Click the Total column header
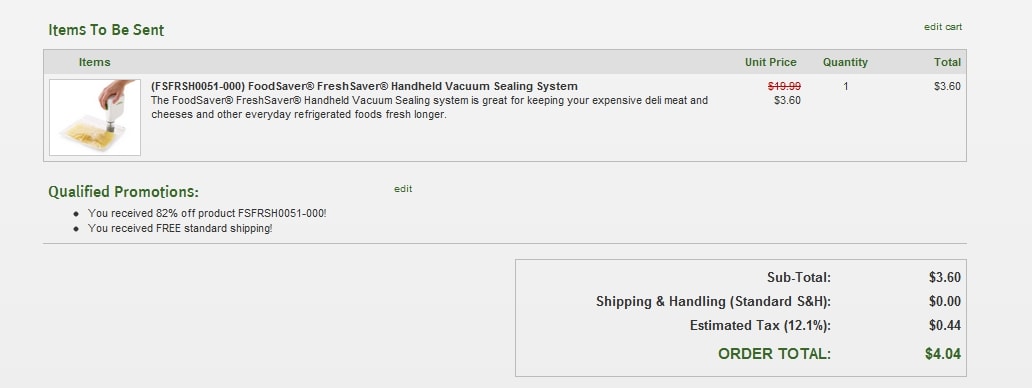The height and width of the screenshot is (388, 1032). pyautogui.click(x=947, y=62)
